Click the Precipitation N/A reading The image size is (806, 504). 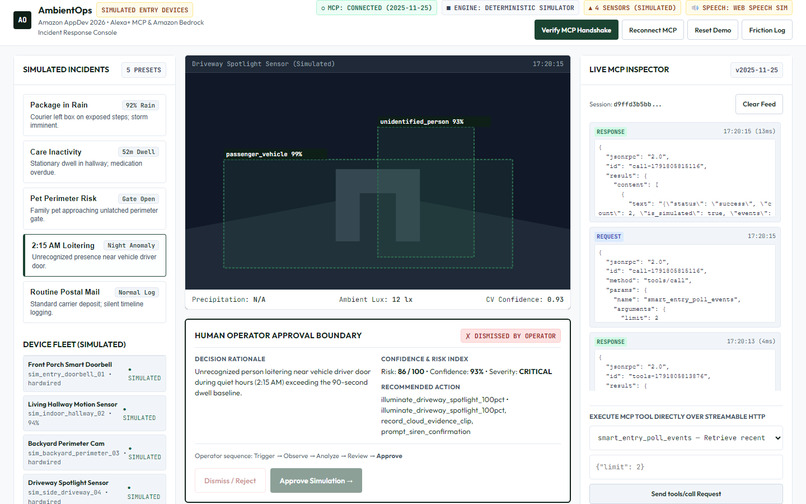[x=229, y=299]
